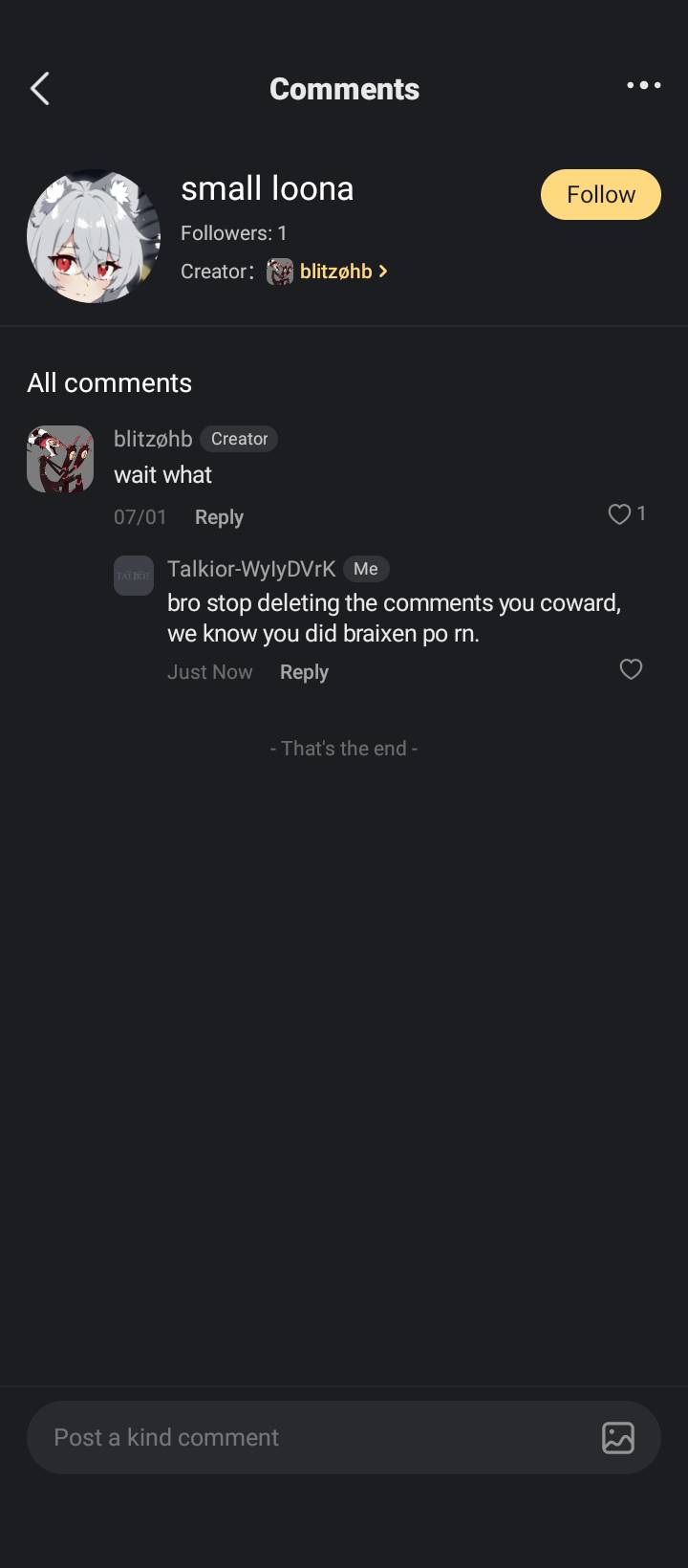Tap Talkior-WylyDVrK's small avatar

tap(134, 576)
